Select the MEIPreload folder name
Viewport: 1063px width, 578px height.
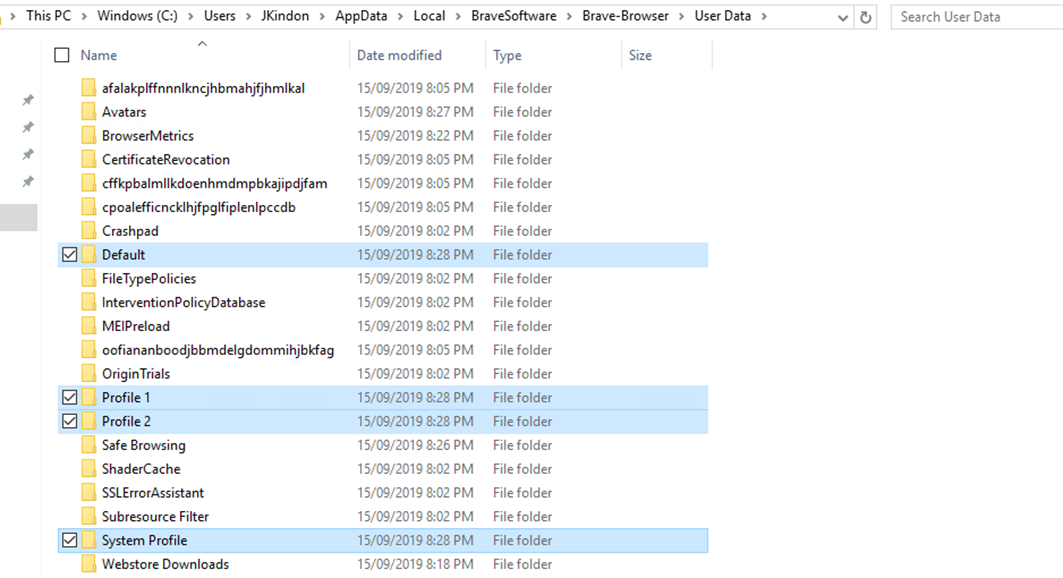tap(136, 326)
